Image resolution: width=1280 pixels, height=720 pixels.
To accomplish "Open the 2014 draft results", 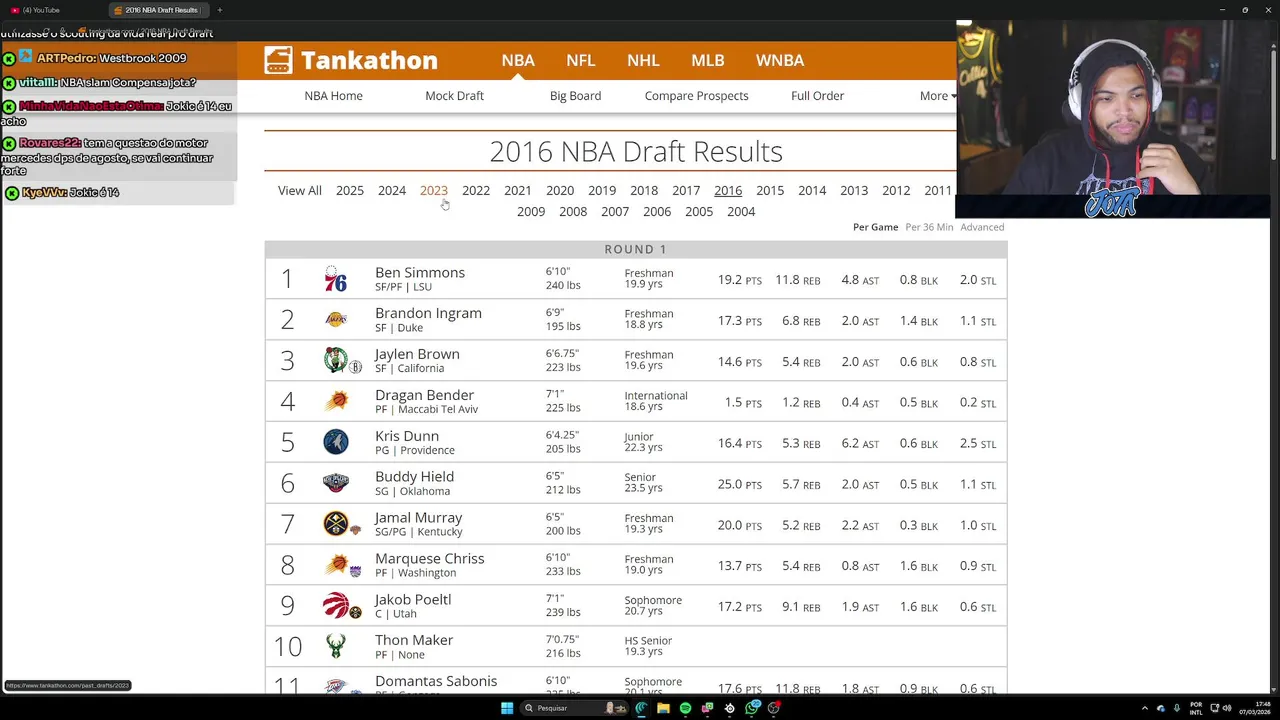I will coord(812,191).
